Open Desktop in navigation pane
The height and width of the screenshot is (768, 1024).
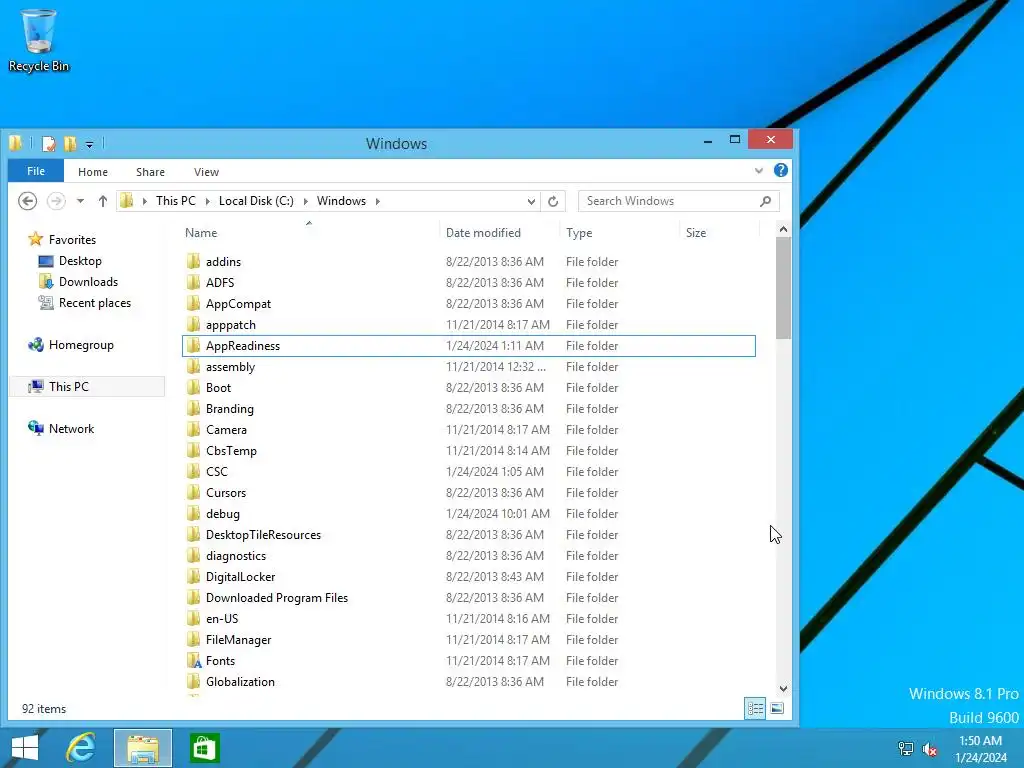pos(71,261)
